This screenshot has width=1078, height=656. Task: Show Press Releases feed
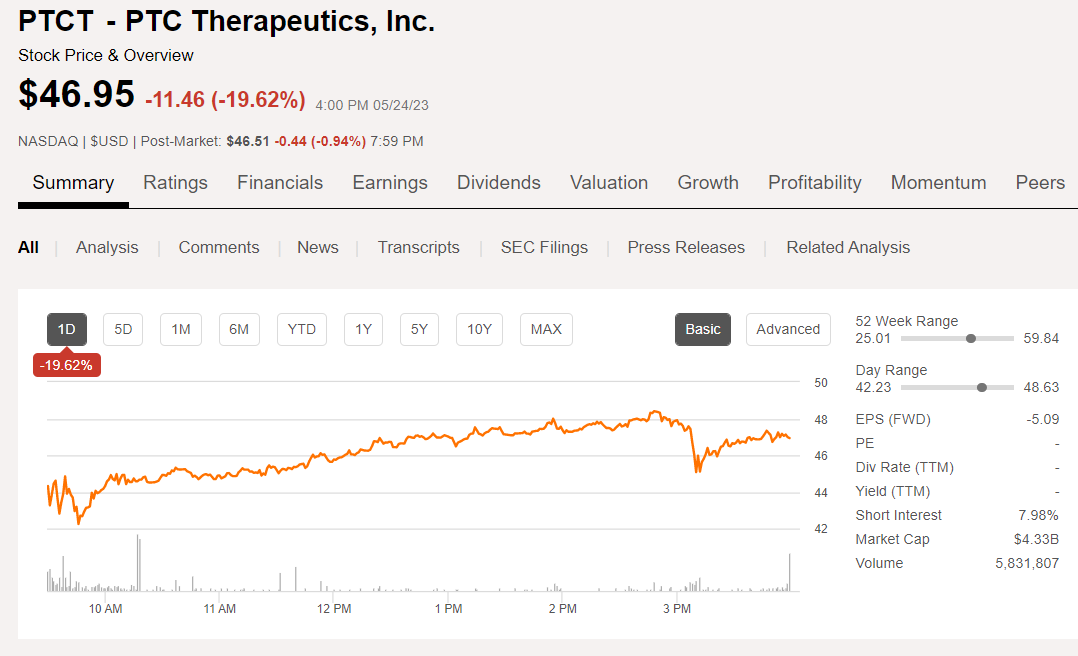[686, 247]
